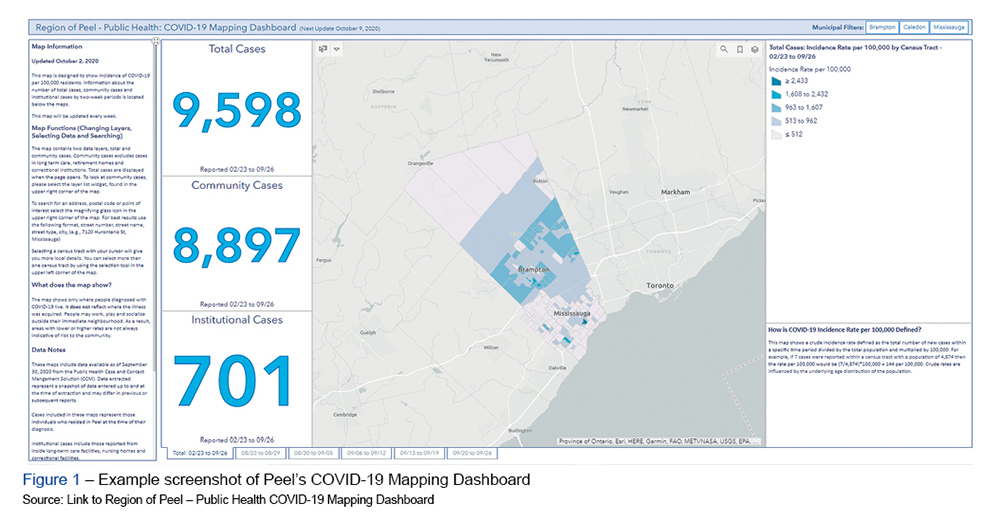Select the 09/06 to 09/12 tab

[366, 452]
